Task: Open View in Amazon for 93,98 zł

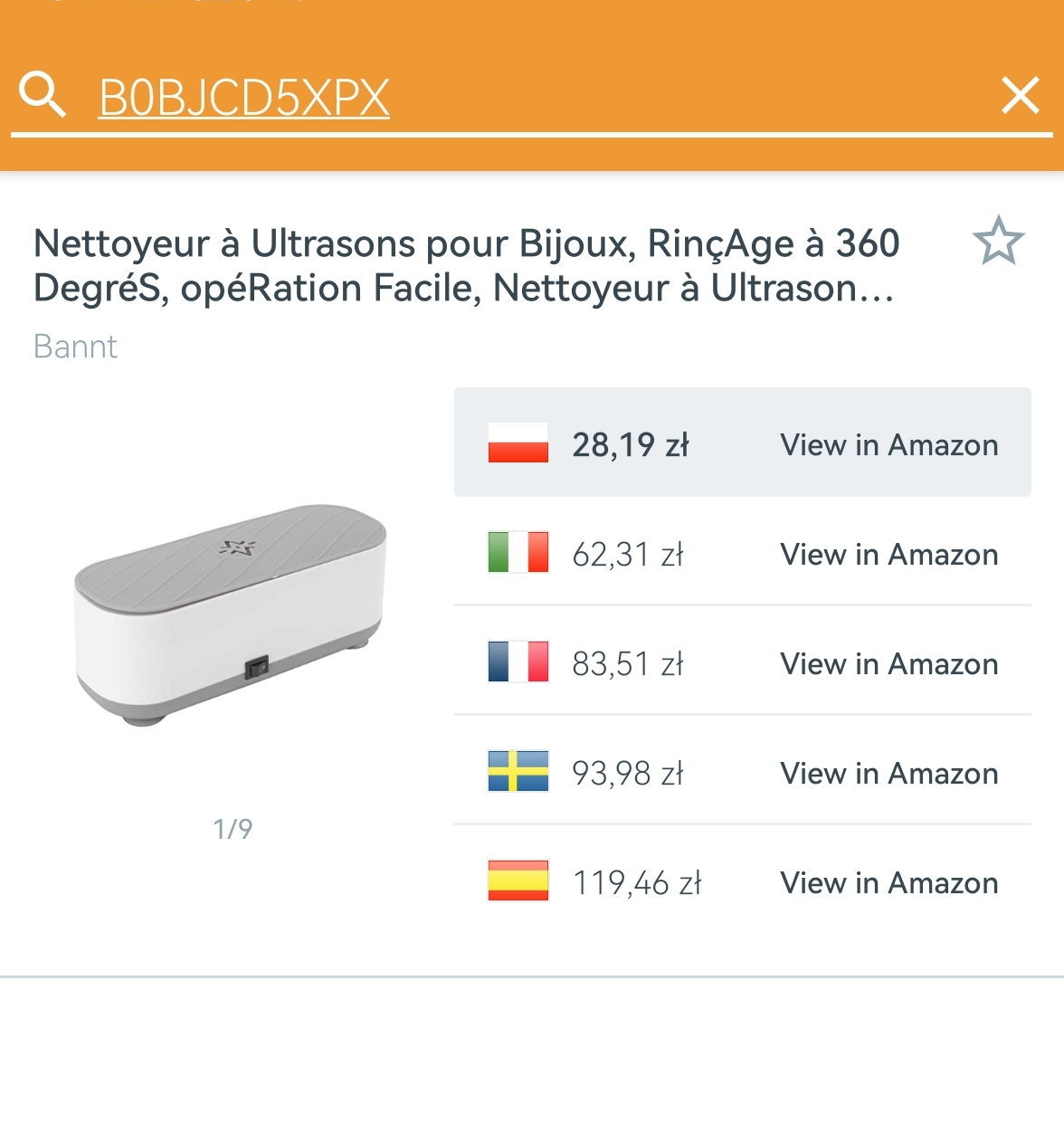Action: coord(888,774)
